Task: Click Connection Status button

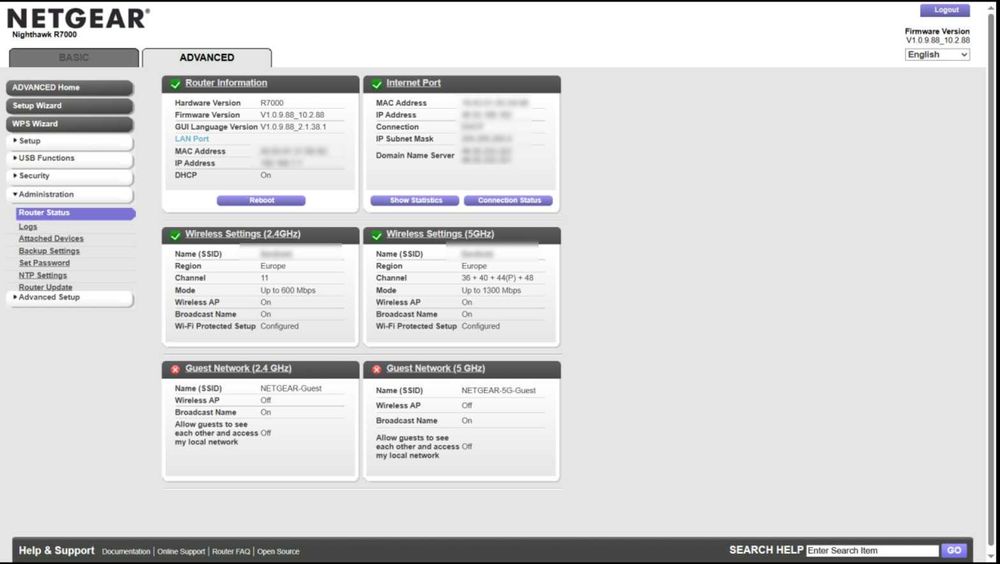Action: pyautogui.click(x=508, y=200)
